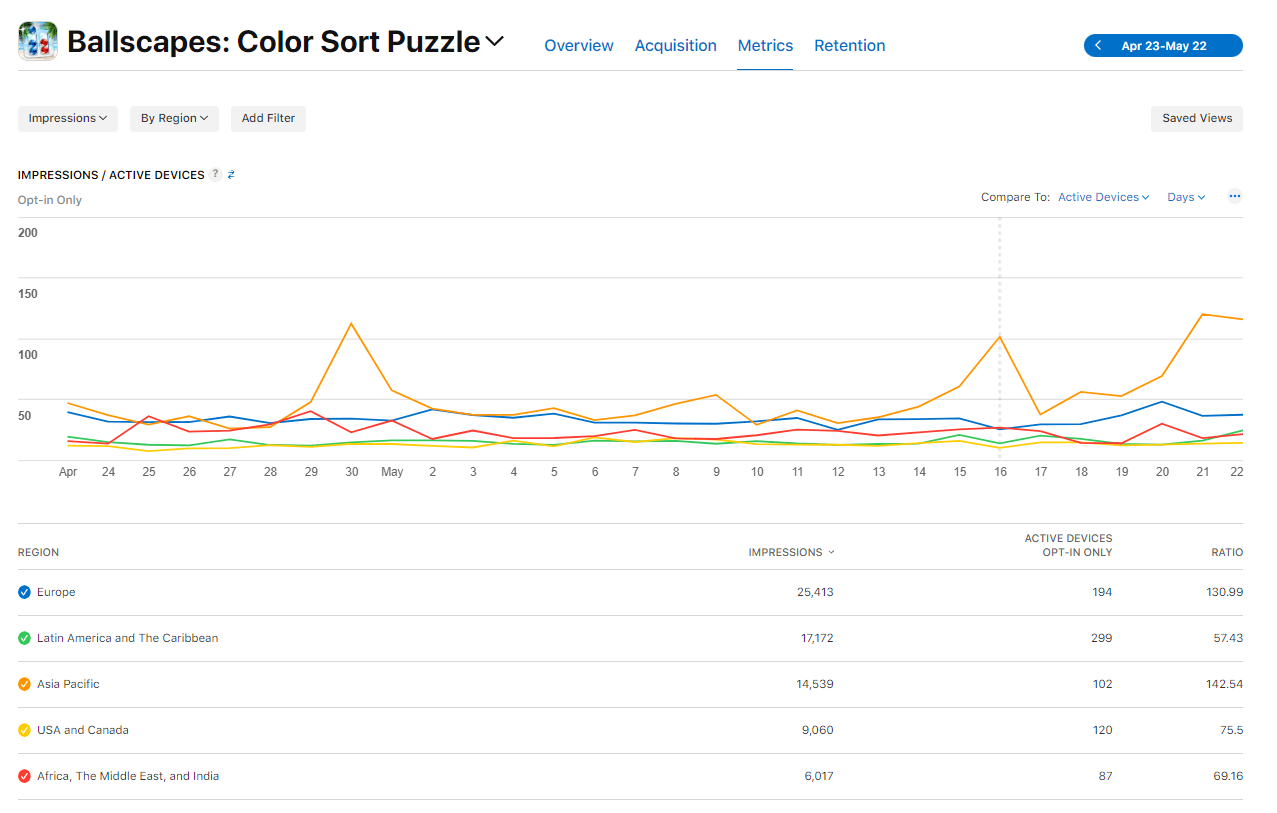The image size is (1277, 813).
Task: Uncheck the Europe region checkbox
Action: tap(25, 592)
